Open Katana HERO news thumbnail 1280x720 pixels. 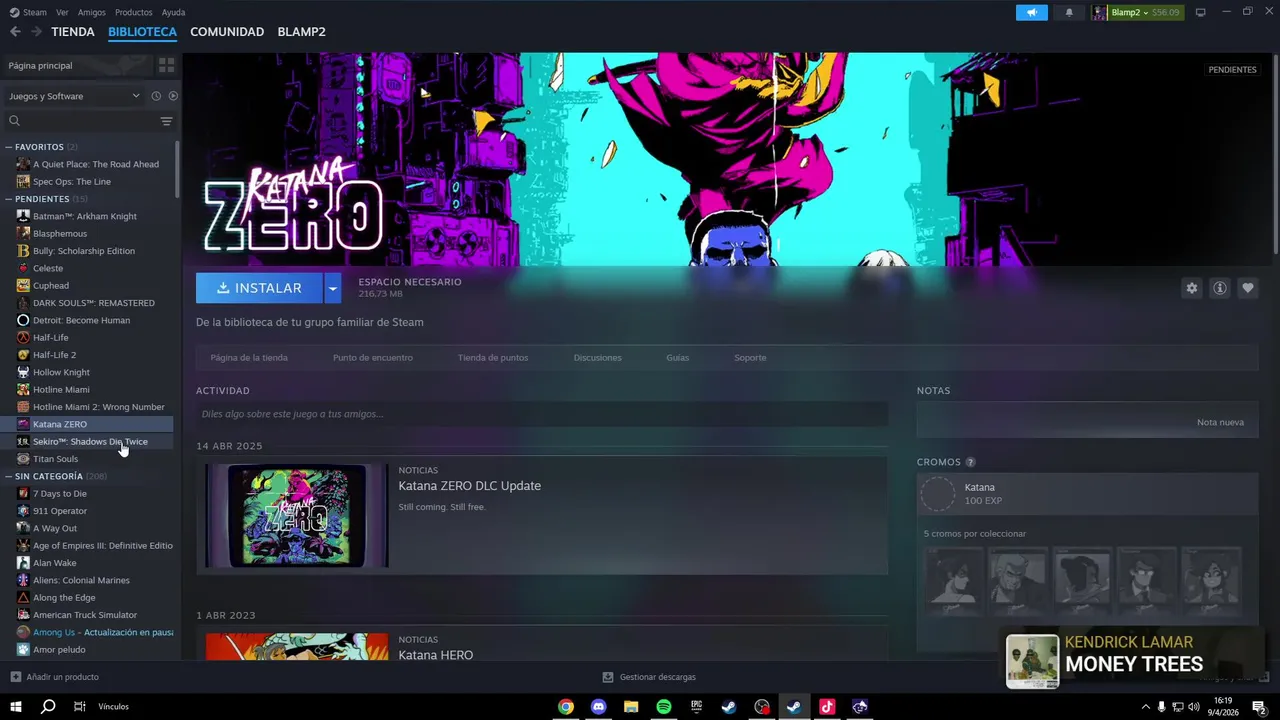tap(297, 646)
